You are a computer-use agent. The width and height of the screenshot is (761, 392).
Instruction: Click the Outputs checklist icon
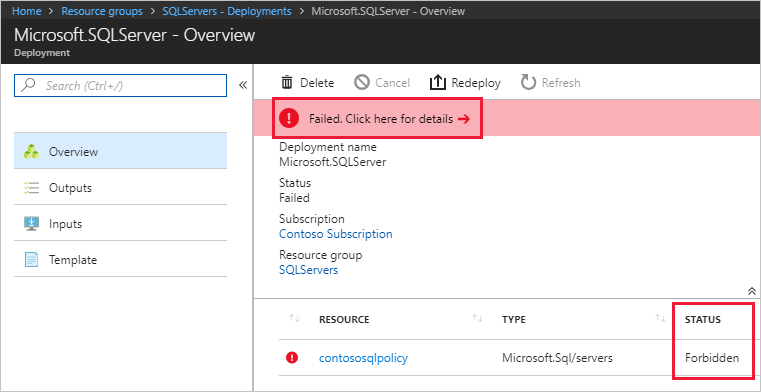[32, 188]
